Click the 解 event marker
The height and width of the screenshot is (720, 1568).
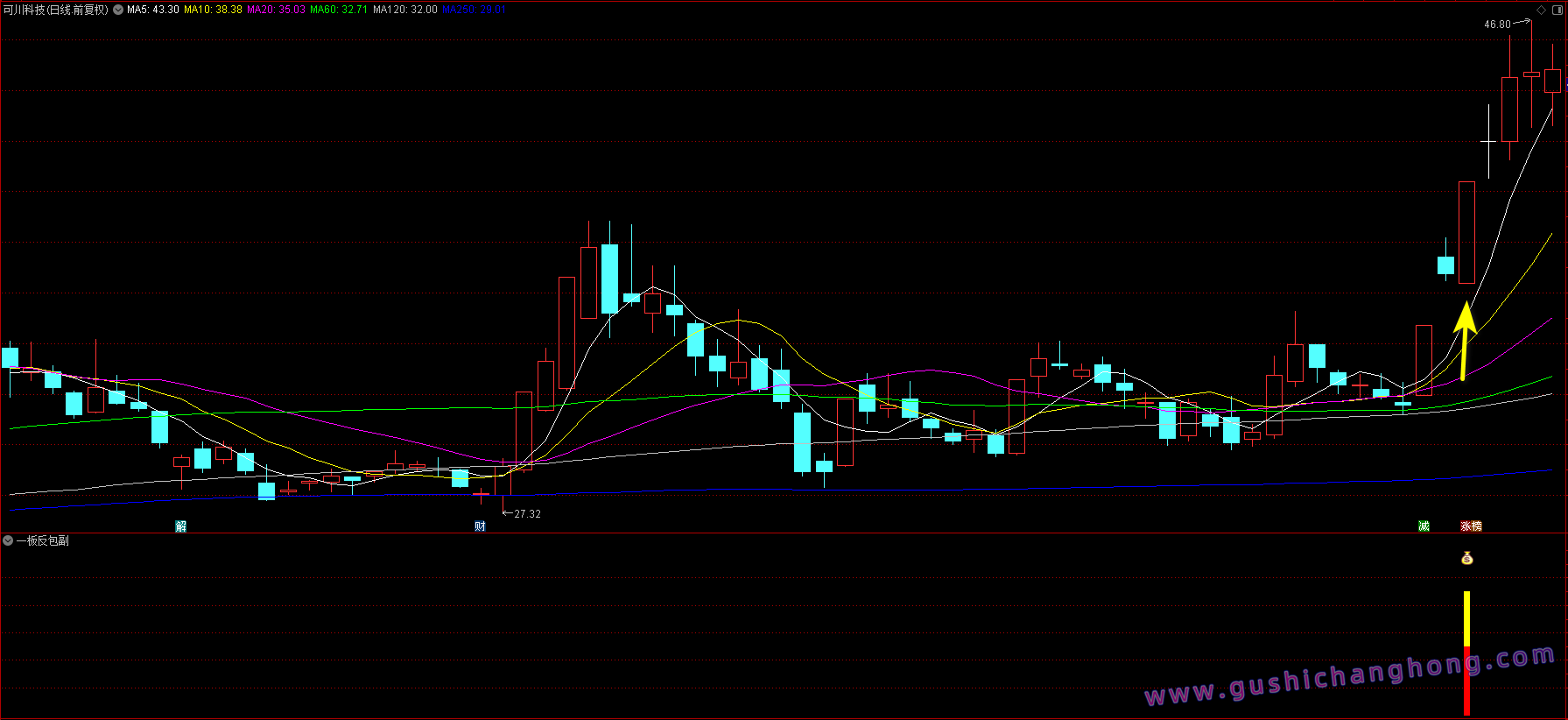[181, 526]
